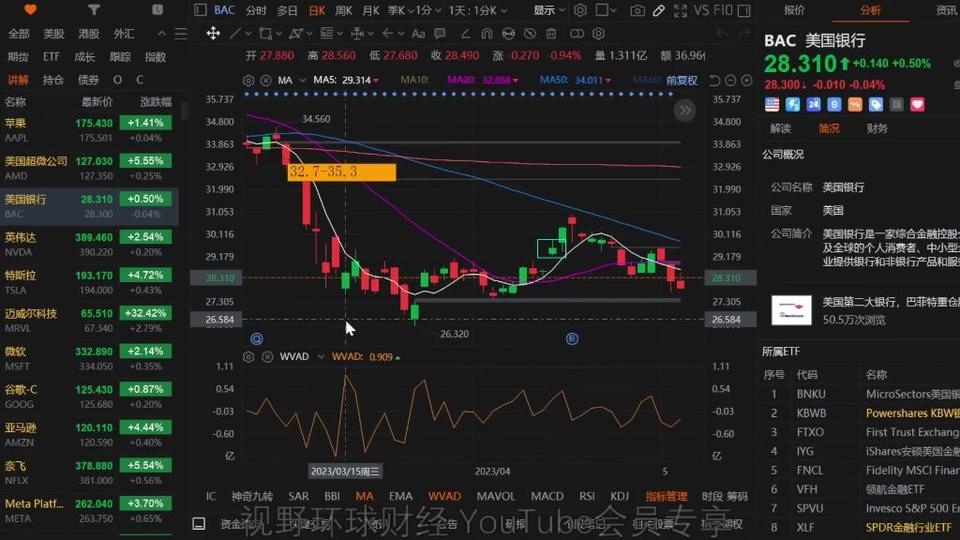Select 英伟达 NVDA in watchlist

coord(89,244)
